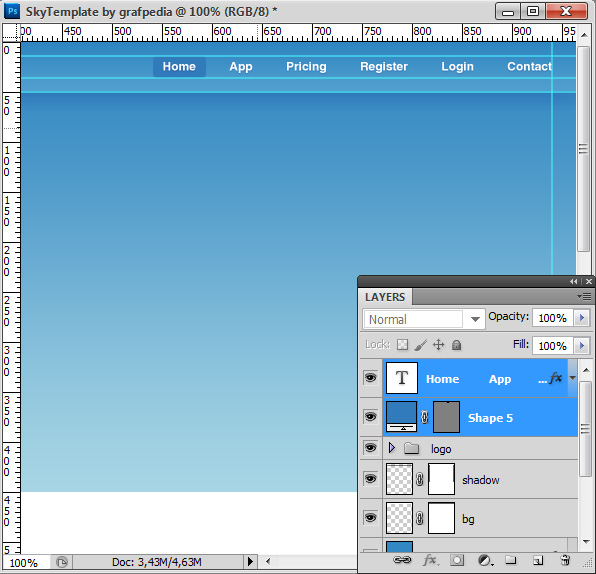Create a new adjustment layer
Screen dimensions: 596x574
(485, 560)
